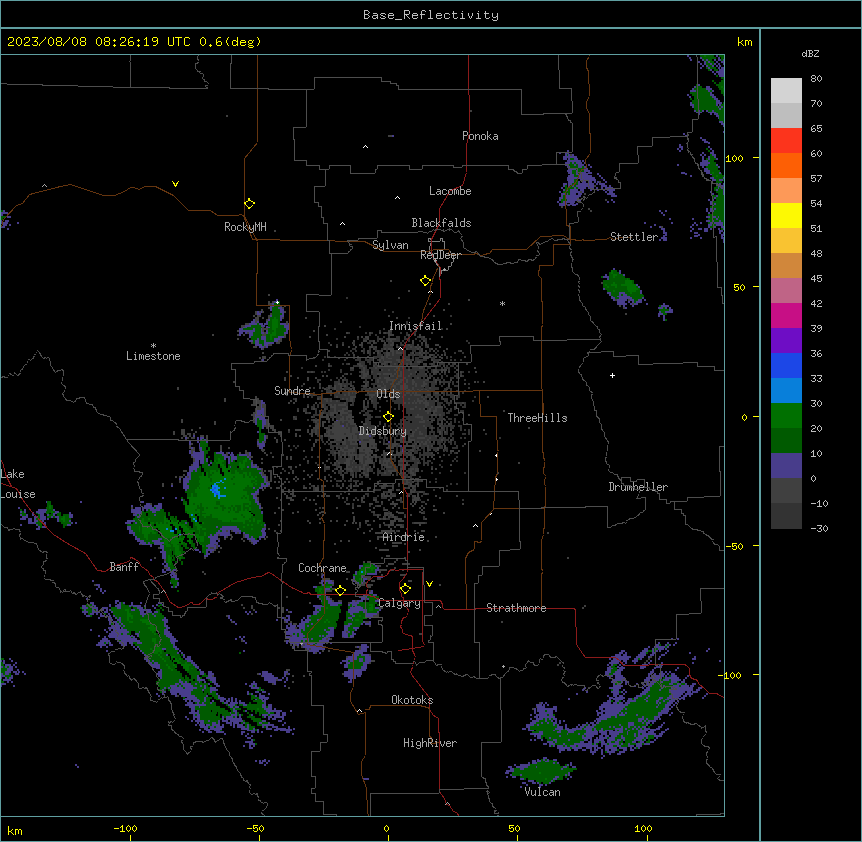
Task: Click the white 80 dBZ legend swatch
Action: tap(786, 90)
